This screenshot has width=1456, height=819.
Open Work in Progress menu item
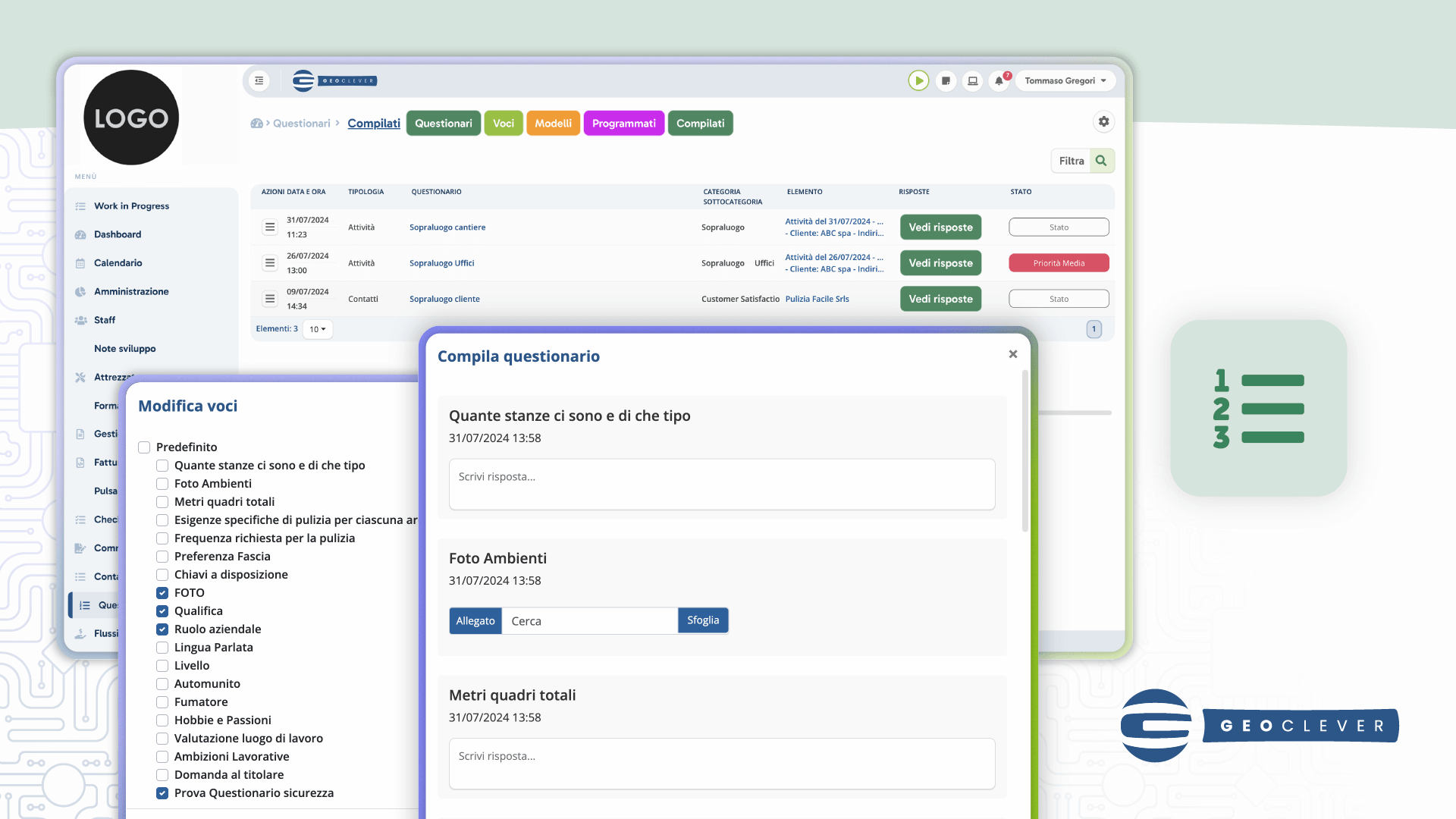(x=131, y=206)
